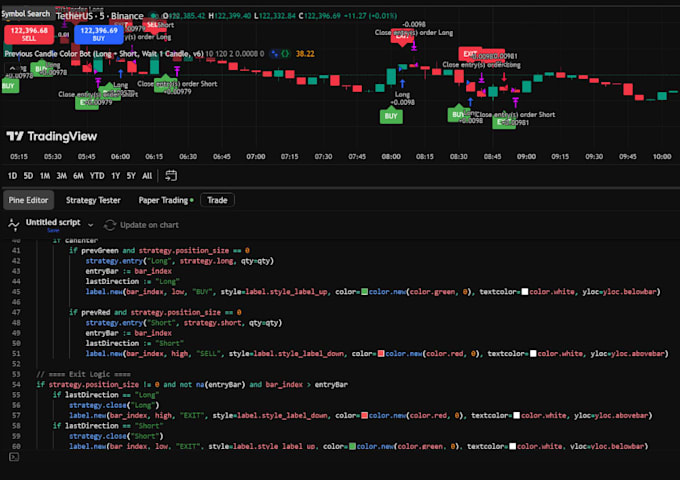Select the All time range
The height and width of the screenshot is (480, 680).
(x=147, y=176)
